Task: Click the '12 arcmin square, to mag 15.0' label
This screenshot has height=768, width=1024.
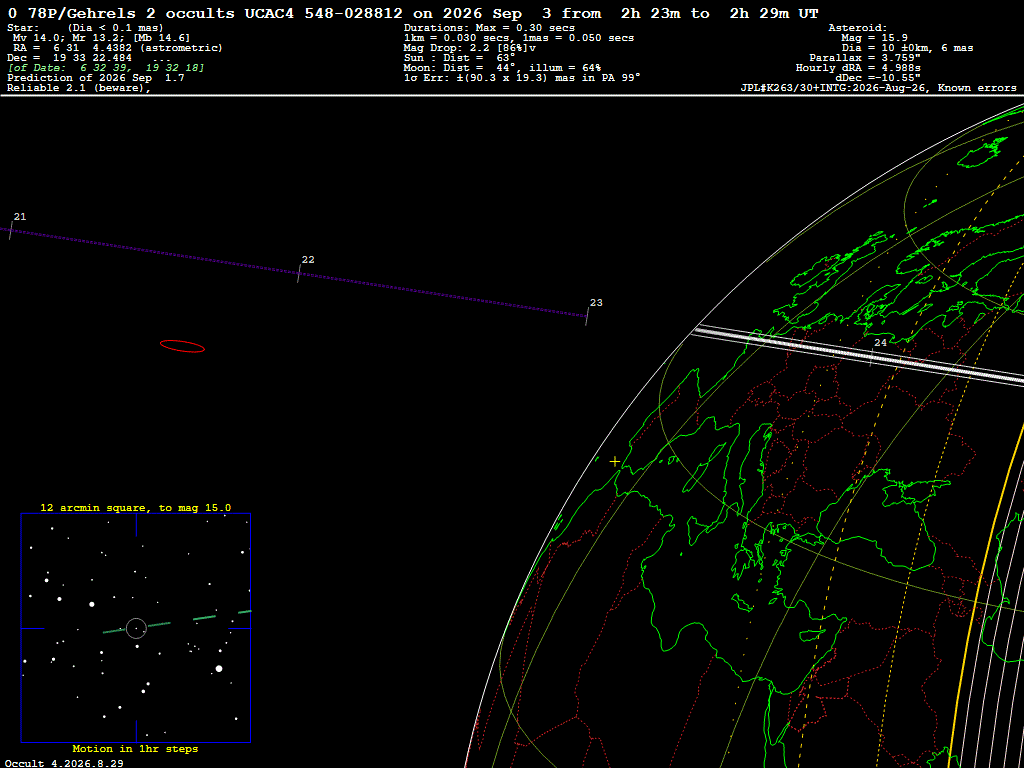Action: [x=136, y=507]
